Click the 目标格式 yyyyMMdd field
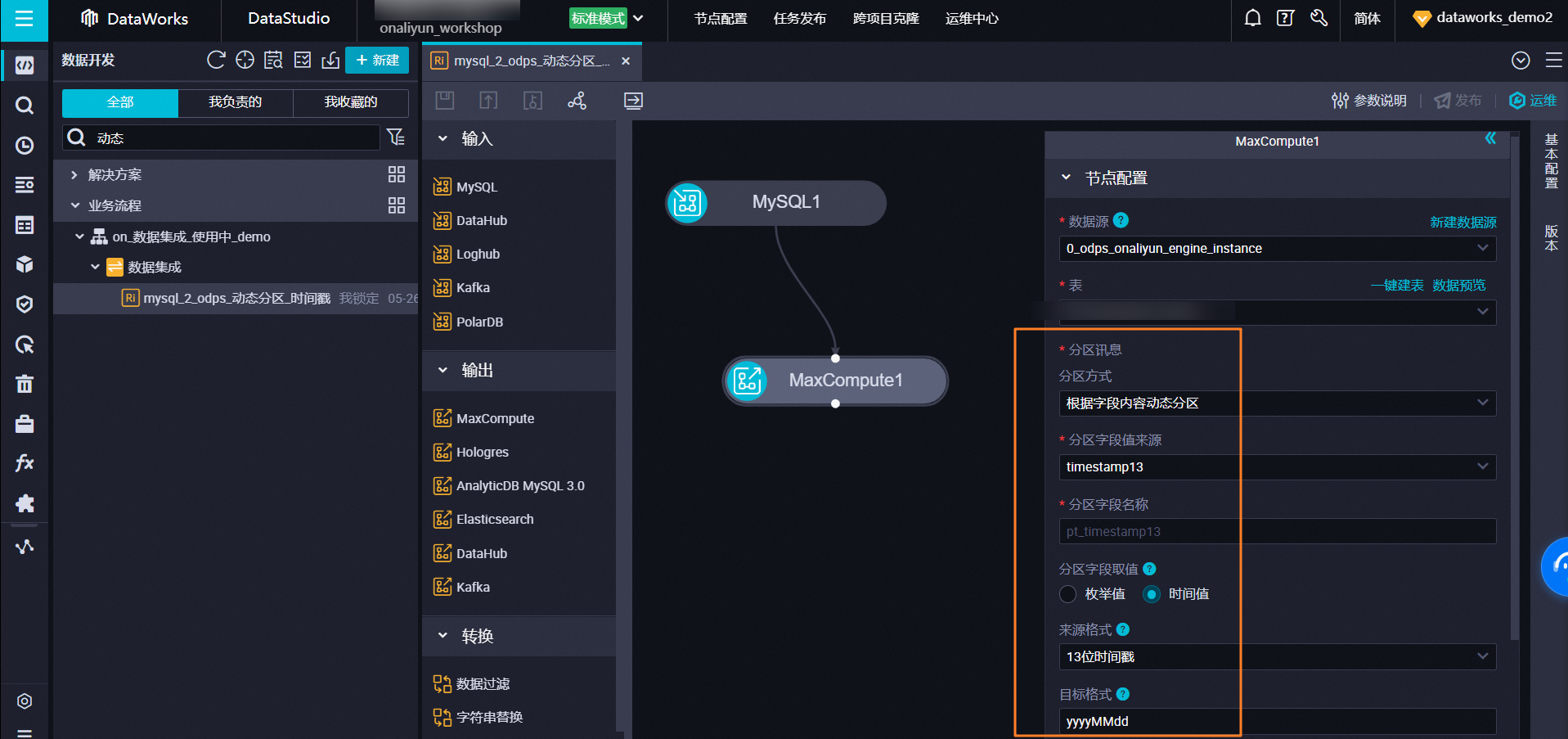The height and width of the screenshot is (739, 1568). (x=1278, y=721)
